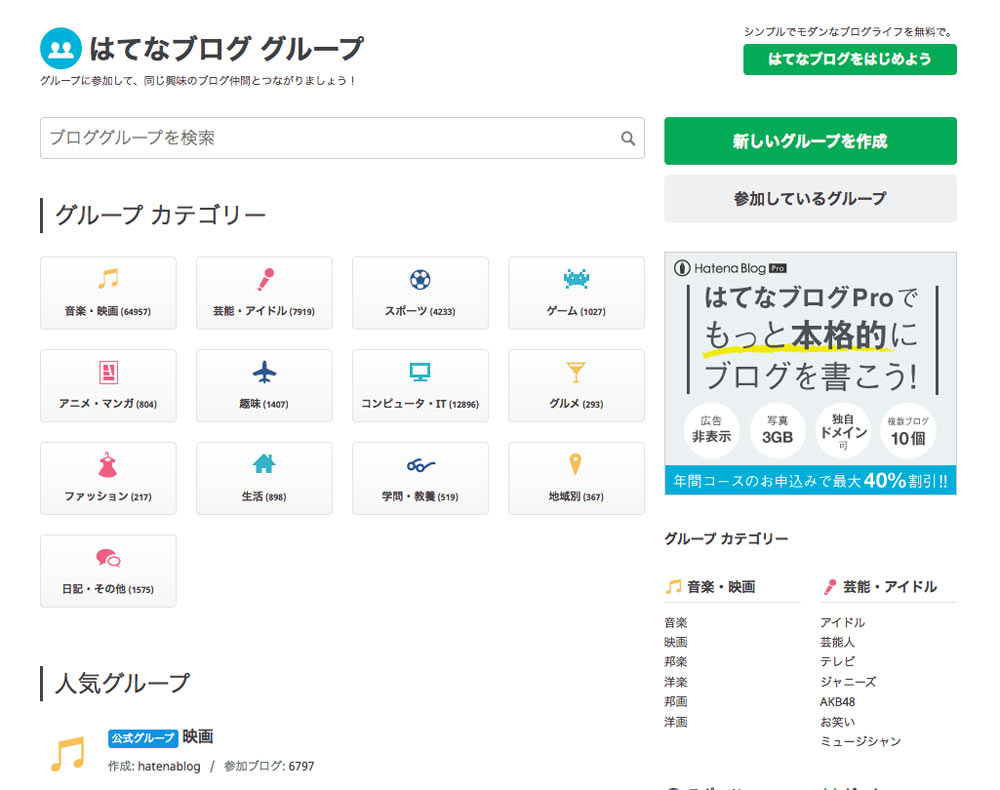Click the 学問・教養 (519) label
1000x790 pixels.
click(x=420, y=497)
